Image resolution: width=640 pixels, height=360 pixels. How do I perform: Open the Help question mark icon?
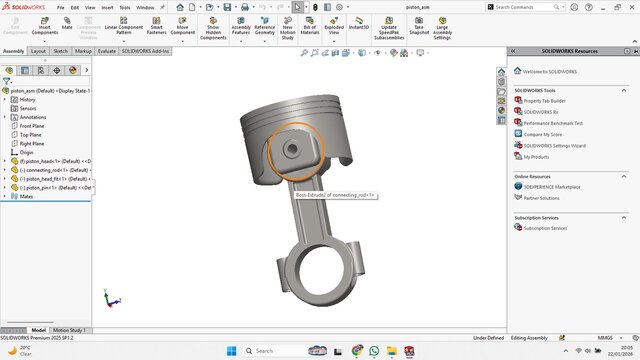tap(589, 7)
